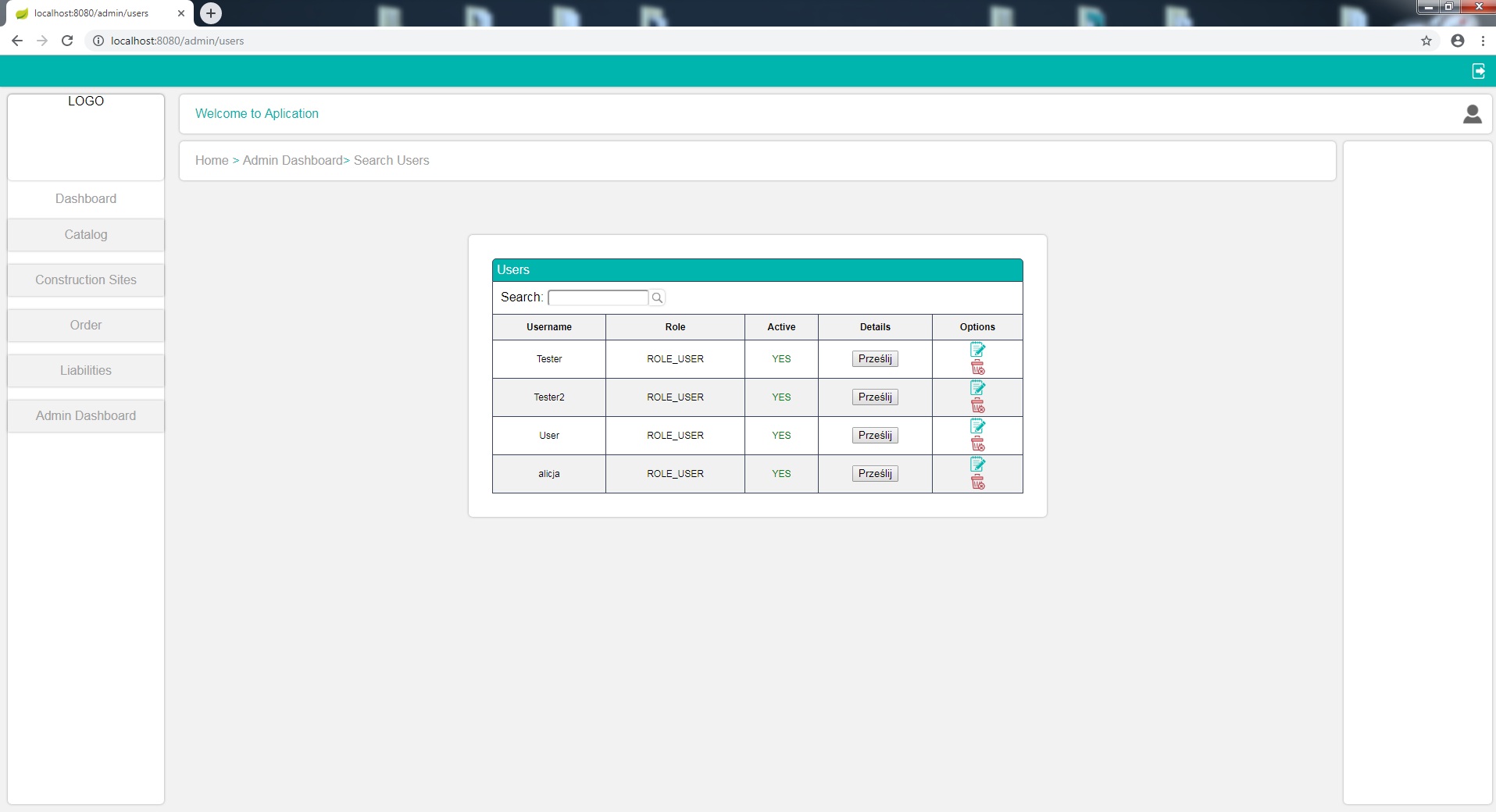Open the Chrome three-dot menu

coord(1483,41)
